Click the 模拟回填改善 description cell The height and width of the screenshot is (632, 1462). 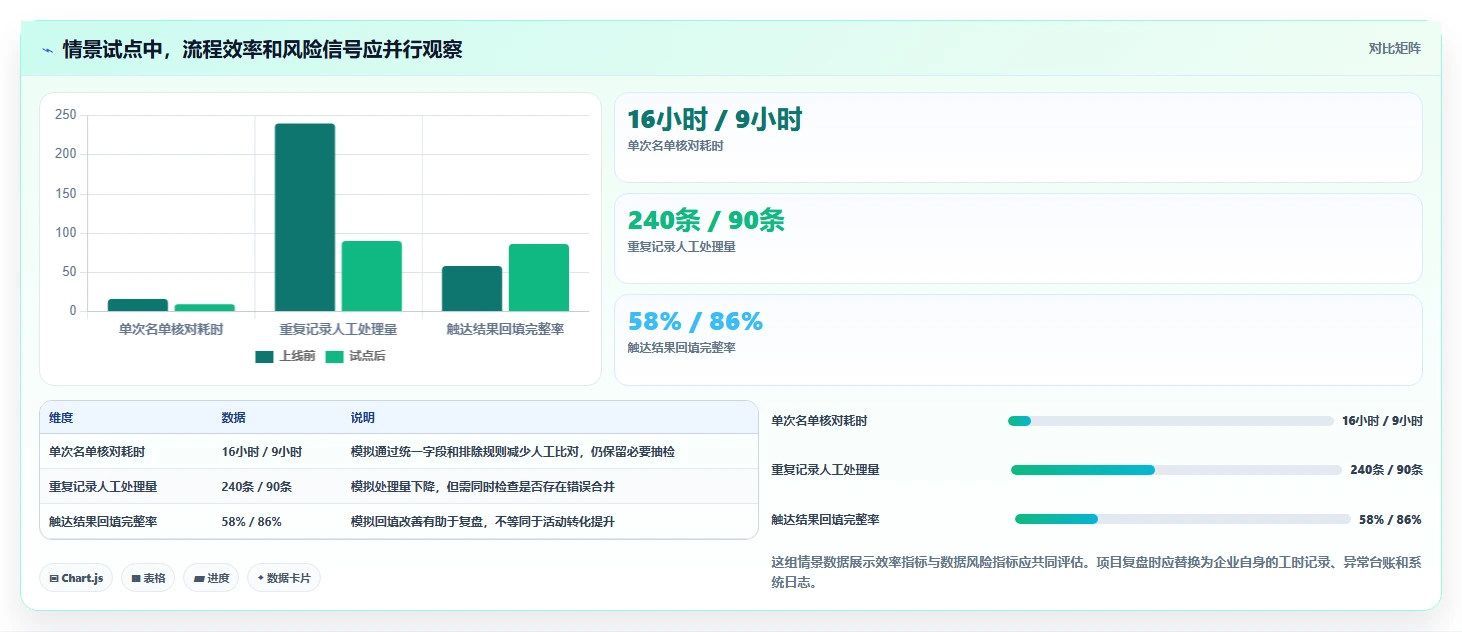549,522
